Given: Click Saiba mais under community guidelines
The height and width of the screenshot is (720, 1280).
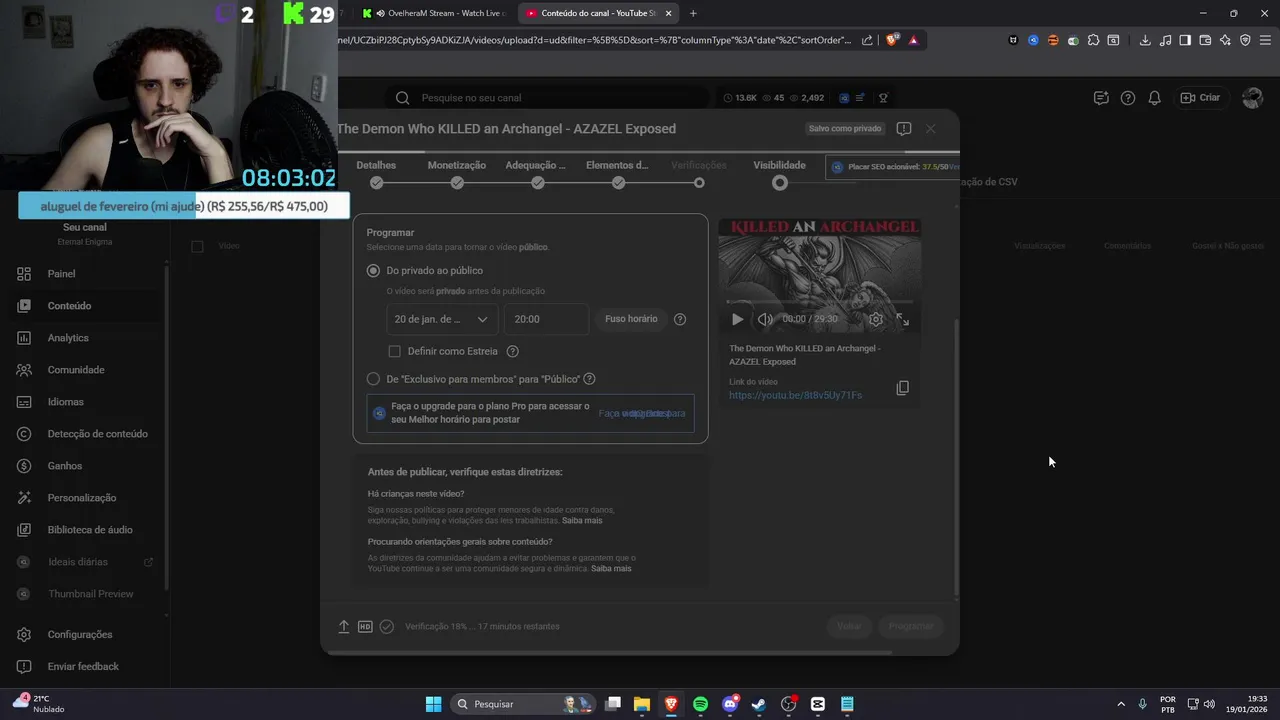Looking at the screenshot, I should (611, 569).
